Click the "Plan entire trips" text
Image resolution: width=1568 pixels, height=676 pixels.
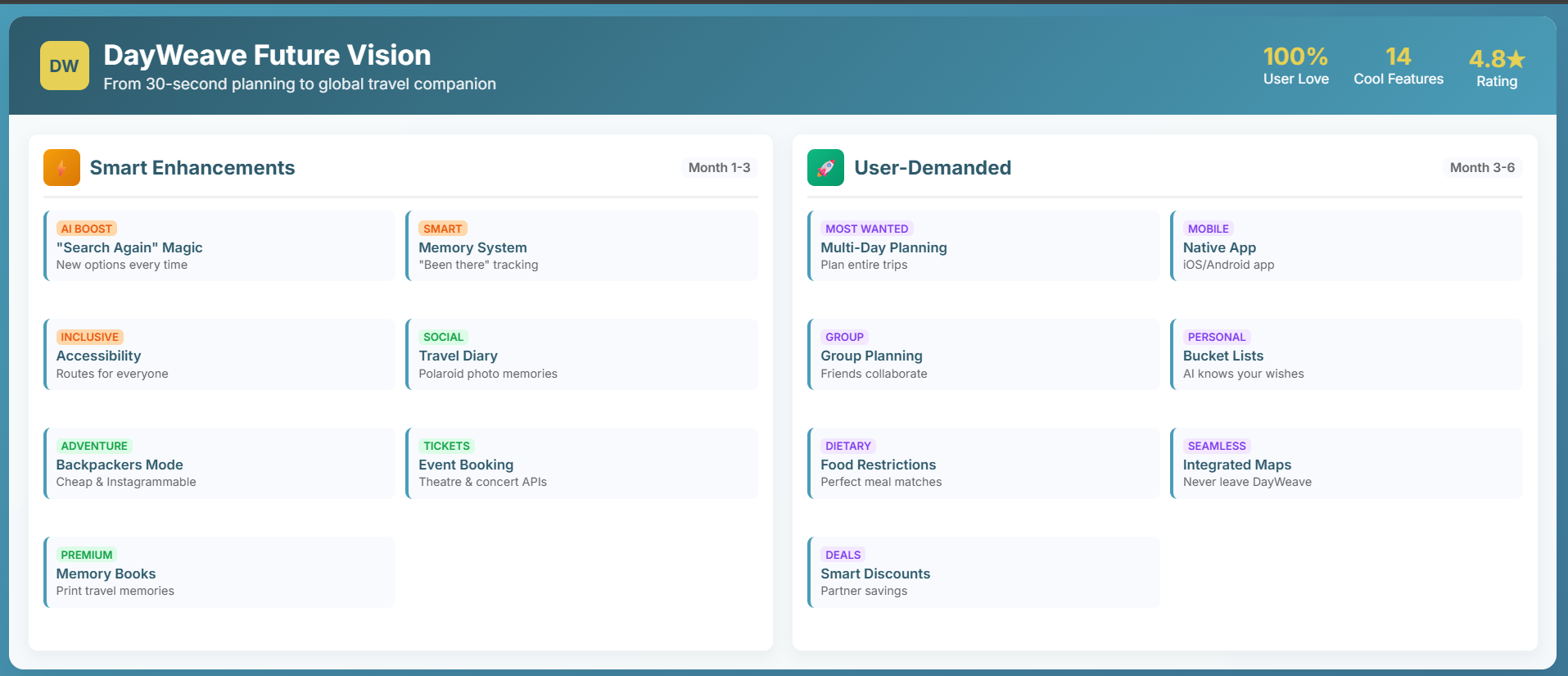tap(864, 265)
